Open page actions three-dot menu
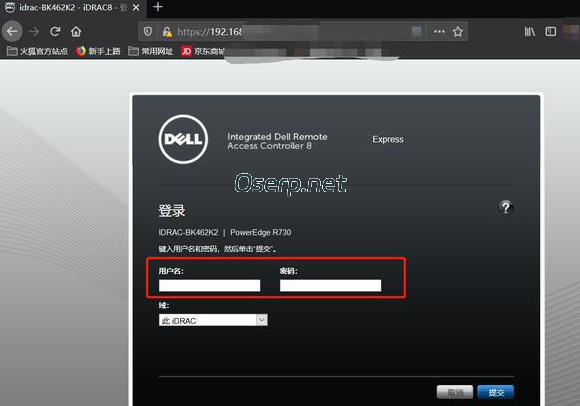The width and height of the screenshot is (580, 406). click(439, 31)
